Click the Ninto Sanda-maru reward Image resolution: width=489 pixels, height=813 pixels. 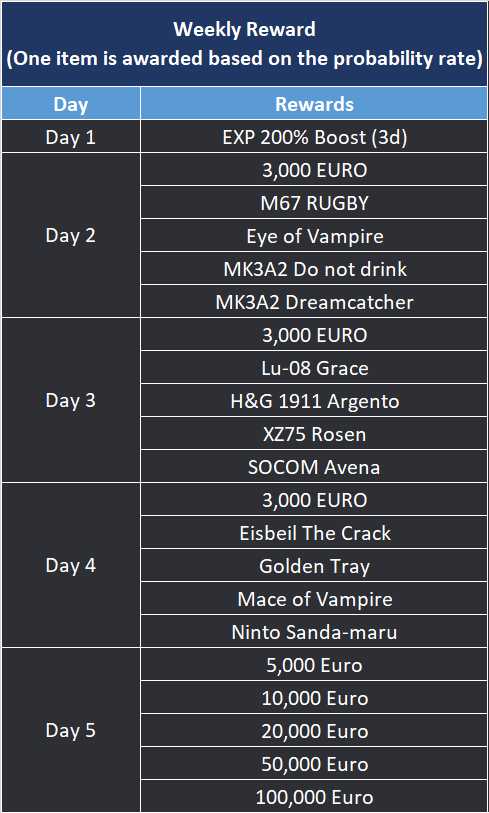pyautogui.click(x=314, y=631)
